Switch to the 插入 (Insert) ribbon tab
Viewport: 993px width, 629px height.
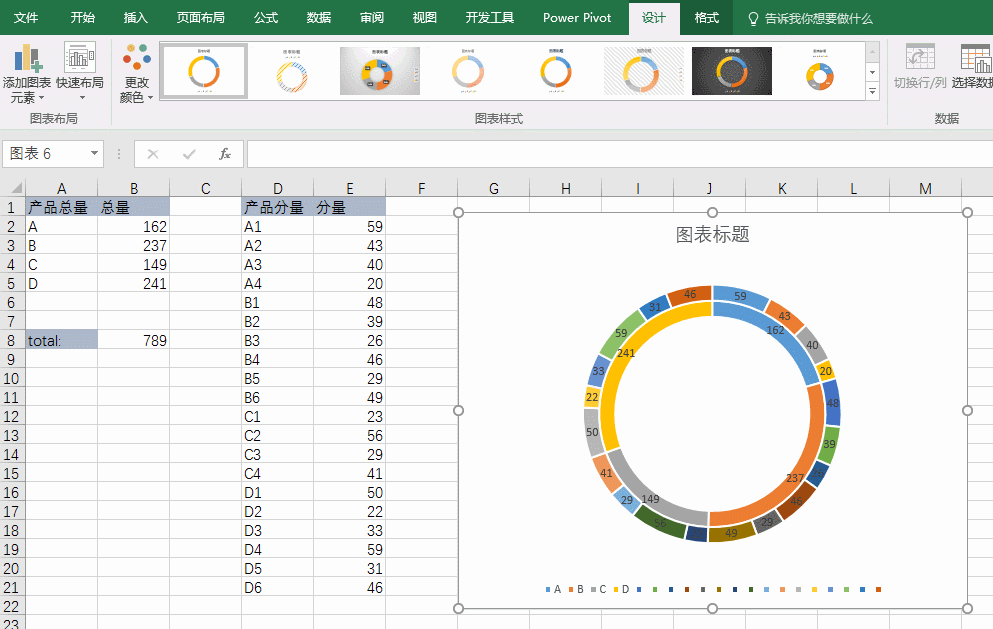(135, 18)
